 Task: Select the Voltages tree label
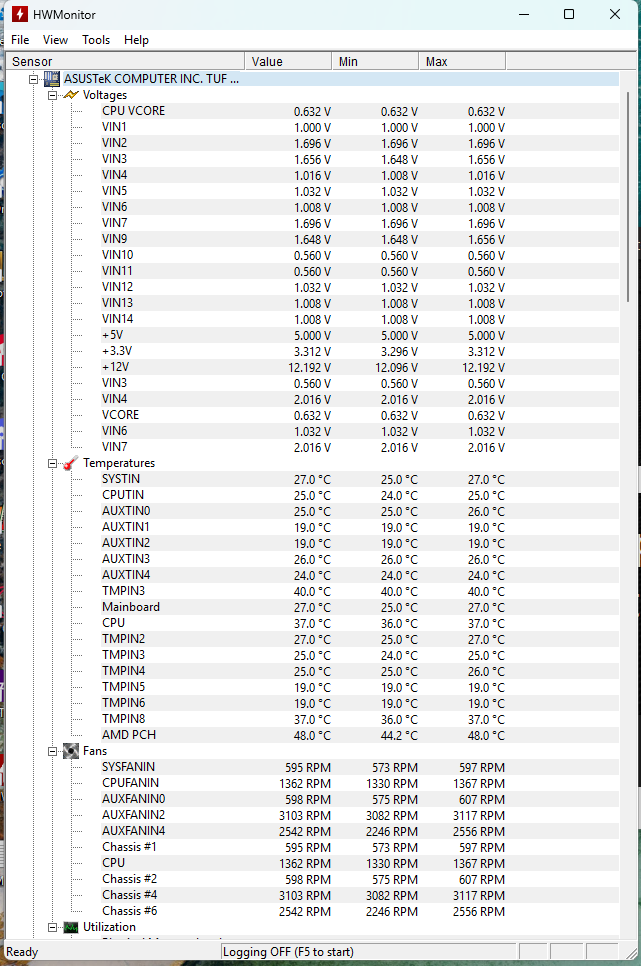click(105, 95)
